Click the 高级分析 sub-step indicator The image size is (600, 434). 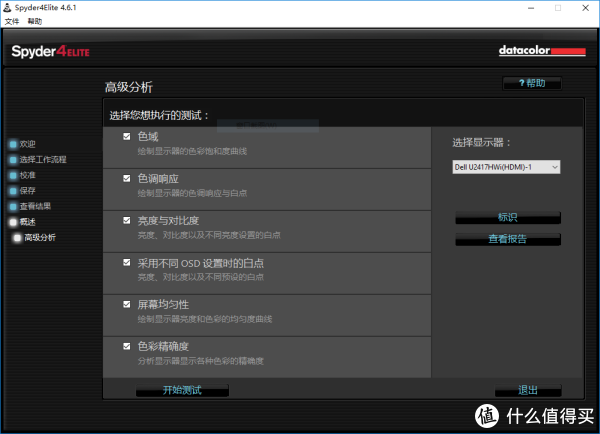click(x=18, y=237)
